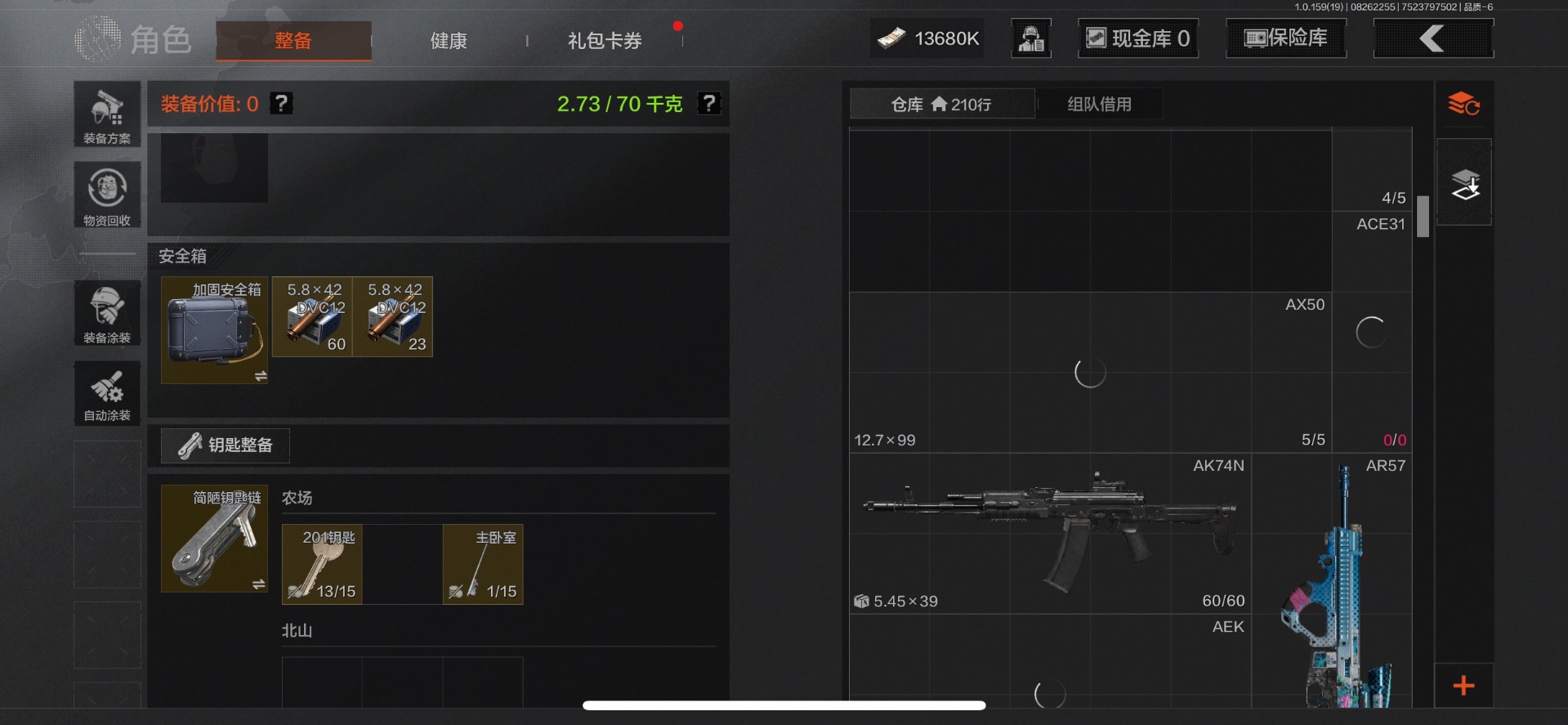The image size is (1568, 725).
Task: Click the orange plus icon
Action: (1463, 685)
